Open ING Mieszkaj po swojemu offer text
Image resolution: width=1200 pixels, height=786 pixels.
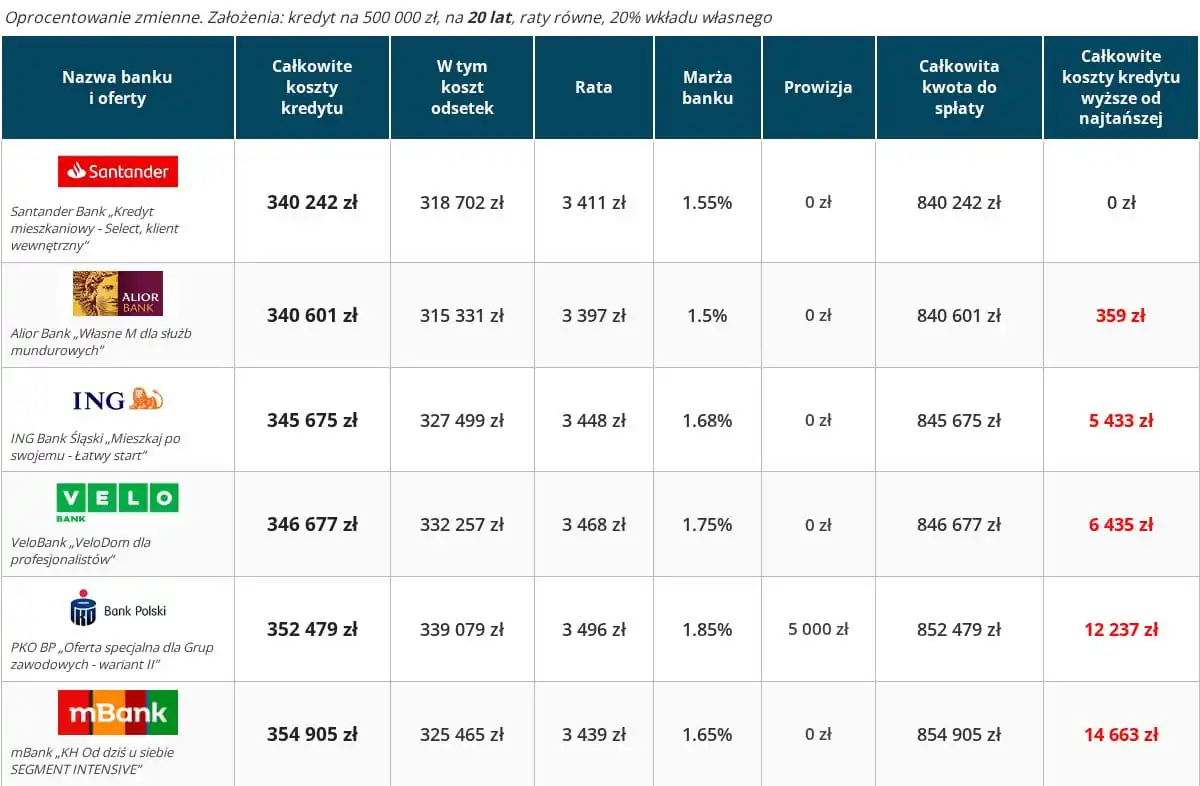[x=95, y=446]
